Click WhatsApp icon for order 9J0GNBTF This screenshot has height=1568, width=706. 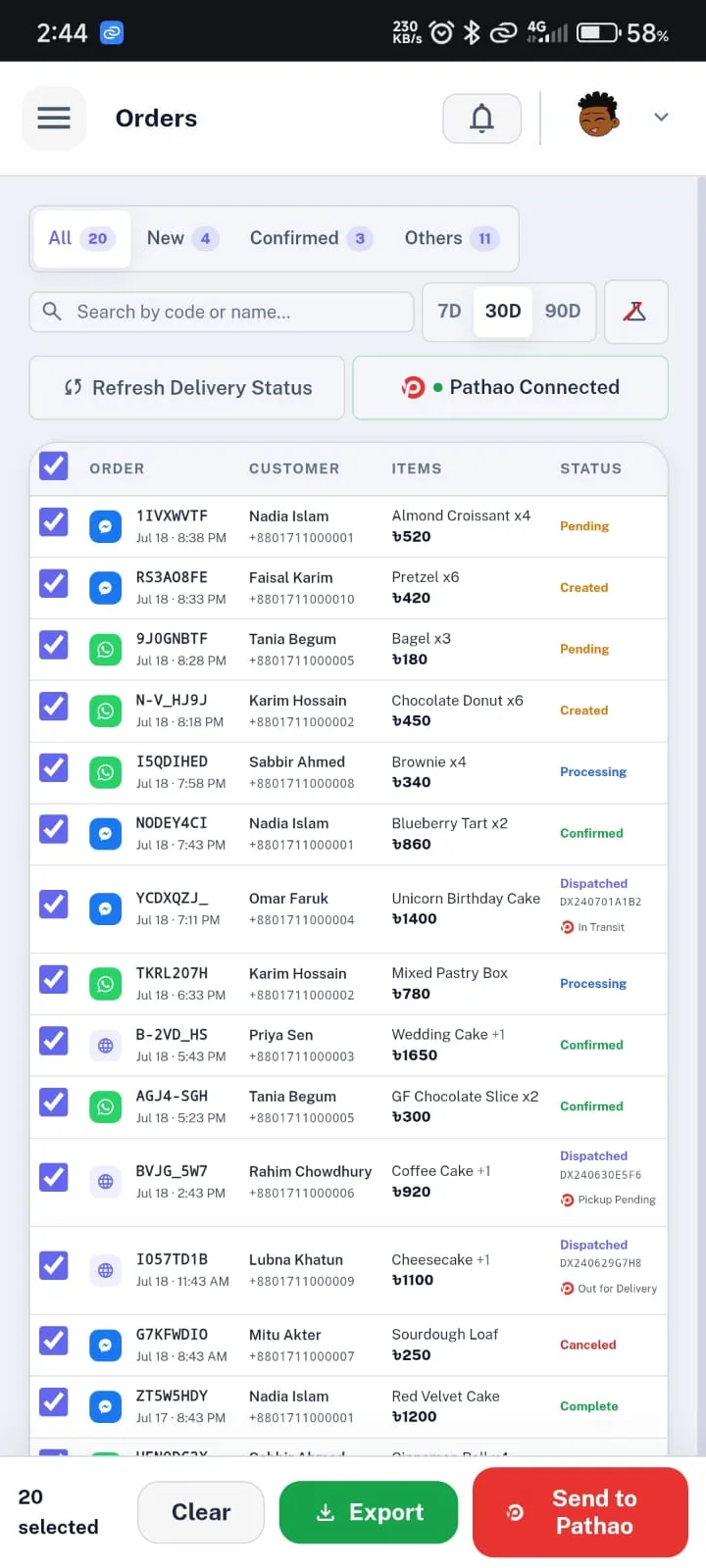coord(105,650)
